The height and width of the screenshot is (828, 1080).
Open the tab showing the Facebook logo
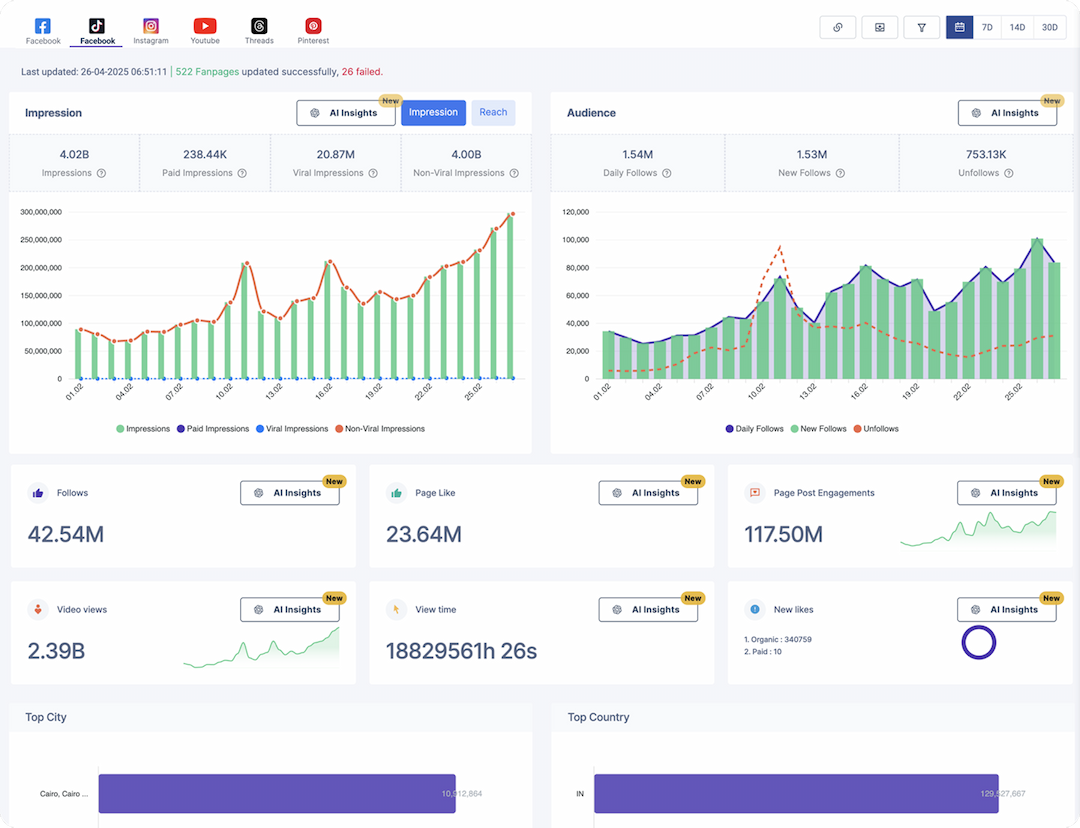(43, 31)
